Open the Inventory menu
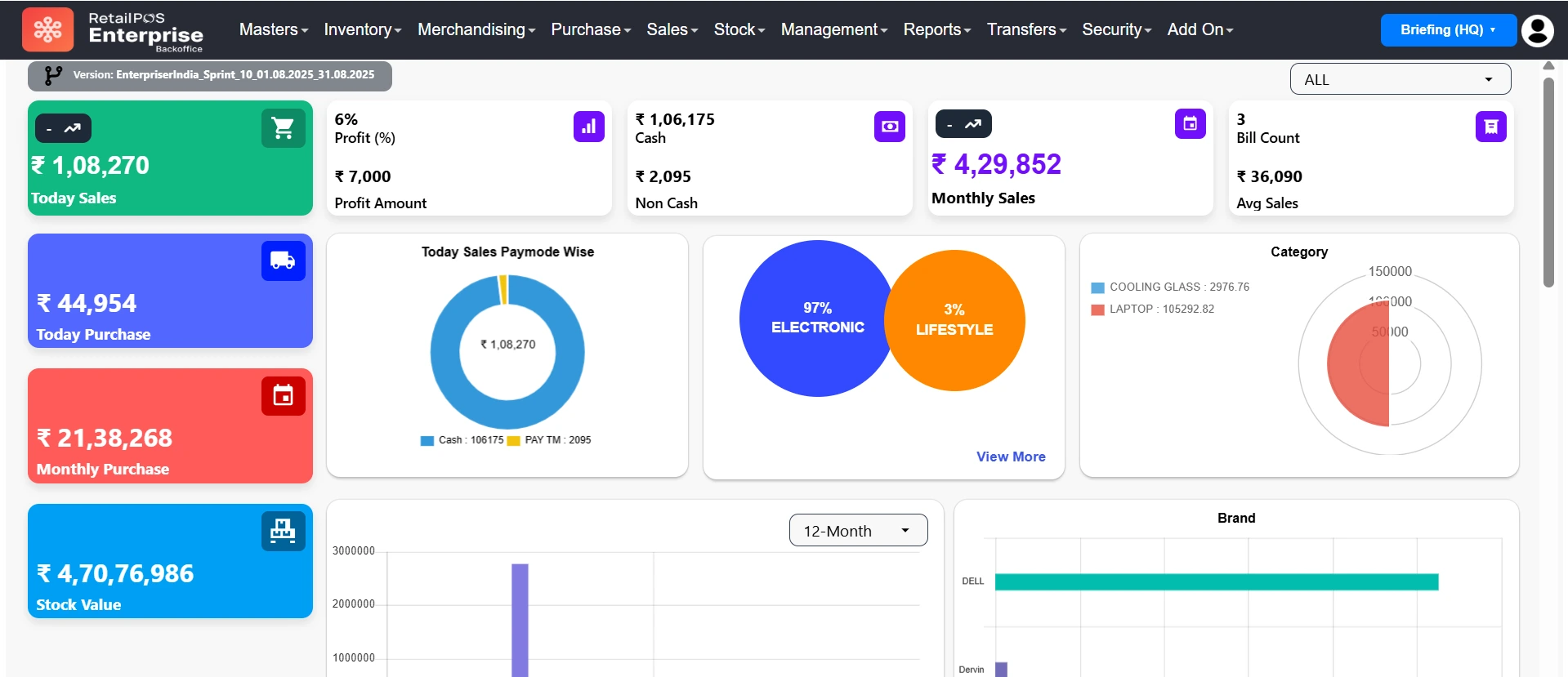This screenshot has height=677, width=1568. (x=362, y=30)
